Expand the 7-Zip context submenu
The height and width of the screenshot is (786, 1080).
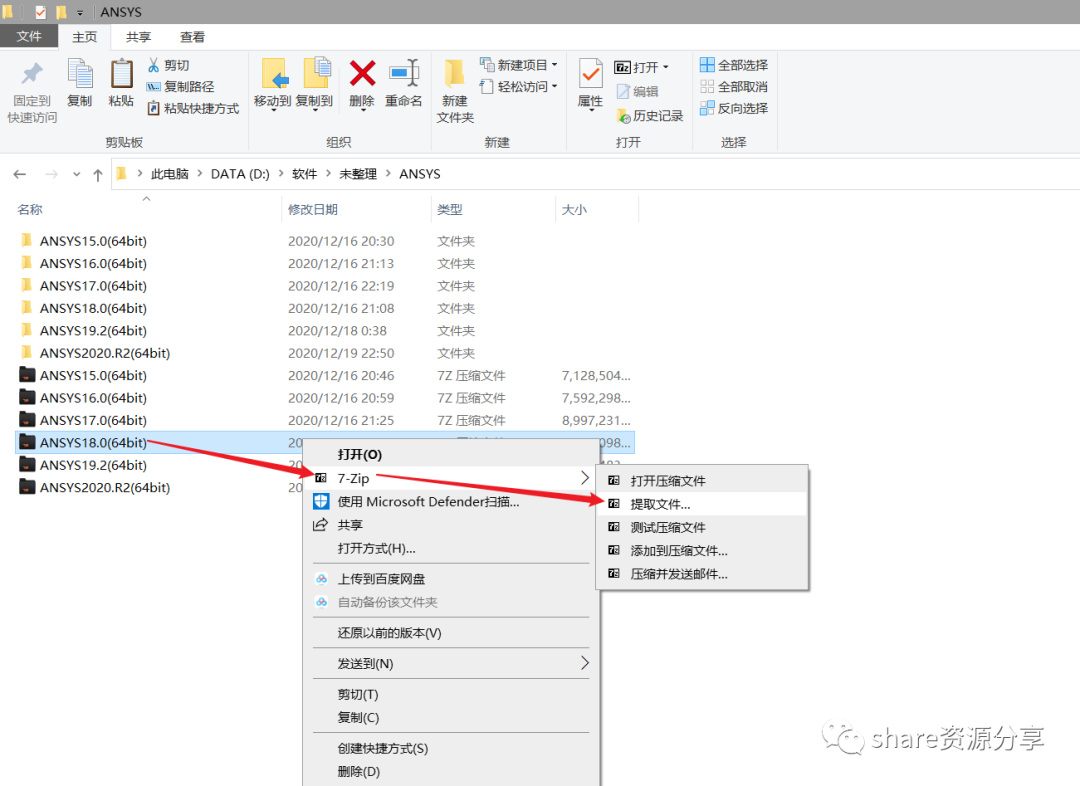pos(451,478)
